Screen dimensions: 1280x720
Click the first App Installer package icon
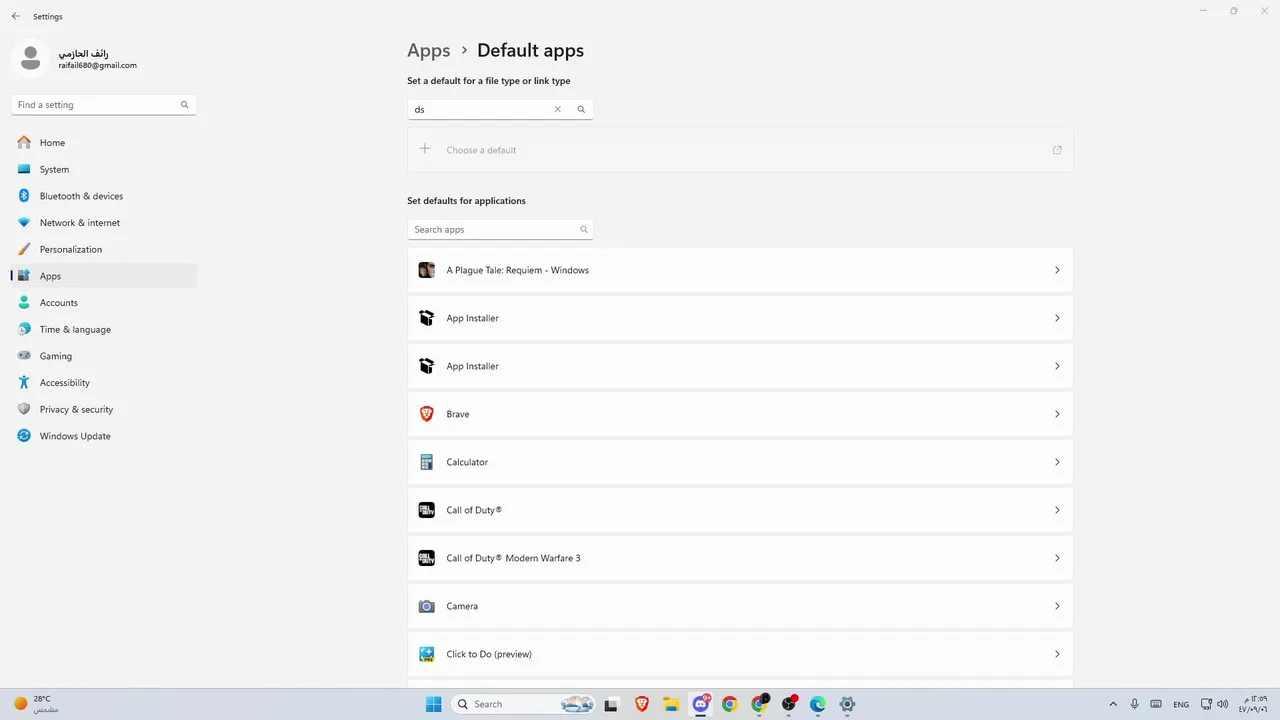point(427,318)
